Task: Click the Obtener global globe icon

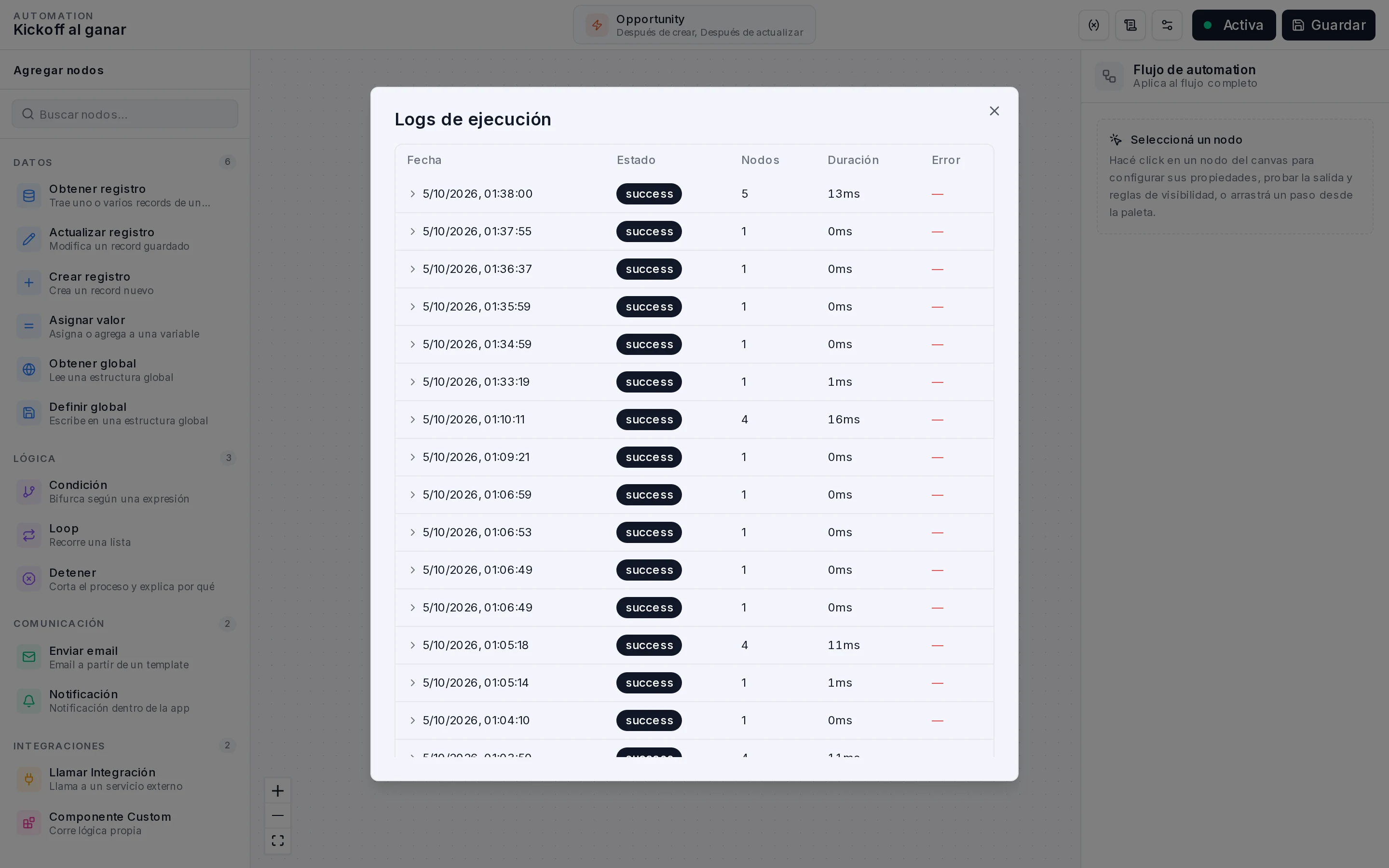Action: (29, 370)
